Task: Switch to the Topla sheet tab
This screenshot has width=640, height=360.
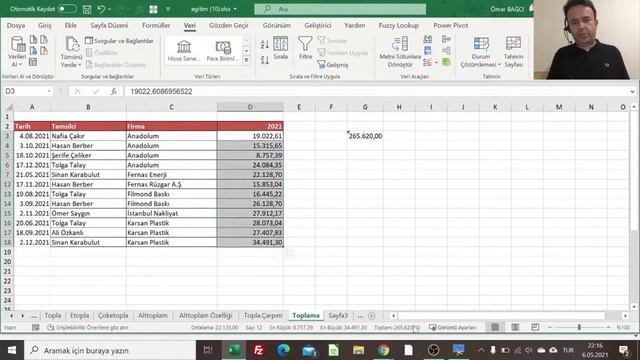Action: [x=53, y=316]
